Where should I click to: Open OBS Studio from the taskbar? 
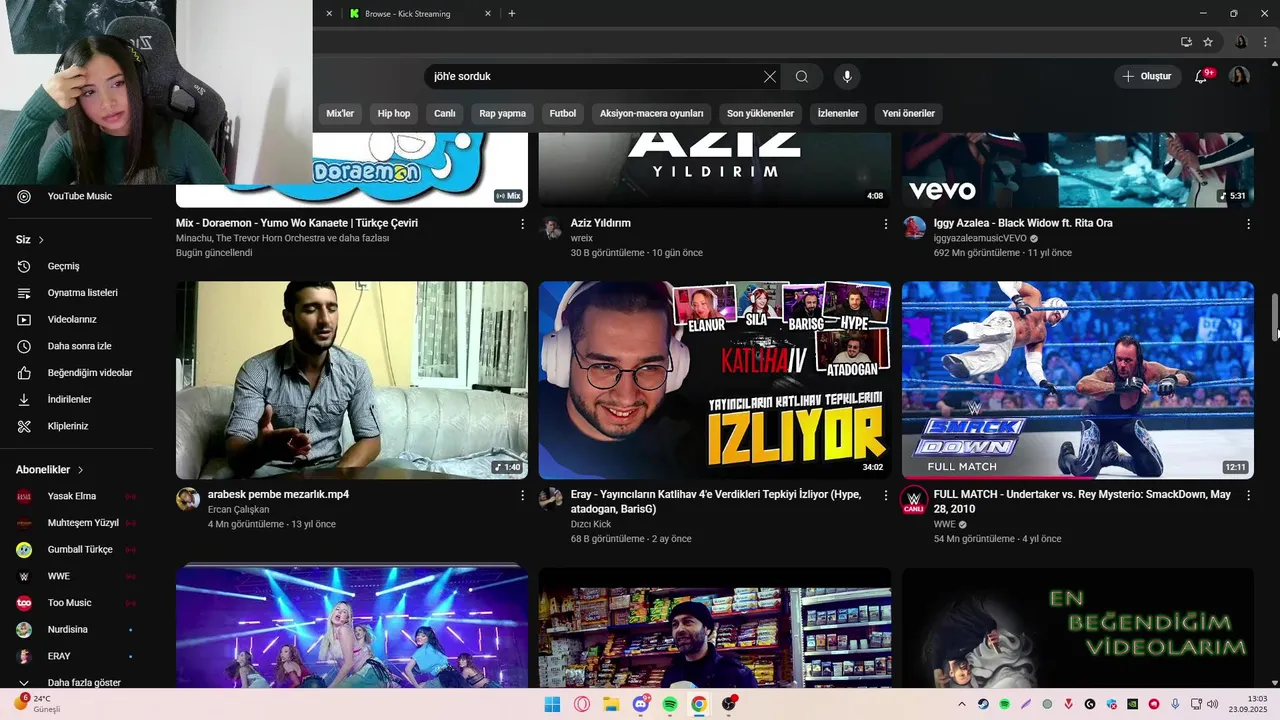(729, 704)
